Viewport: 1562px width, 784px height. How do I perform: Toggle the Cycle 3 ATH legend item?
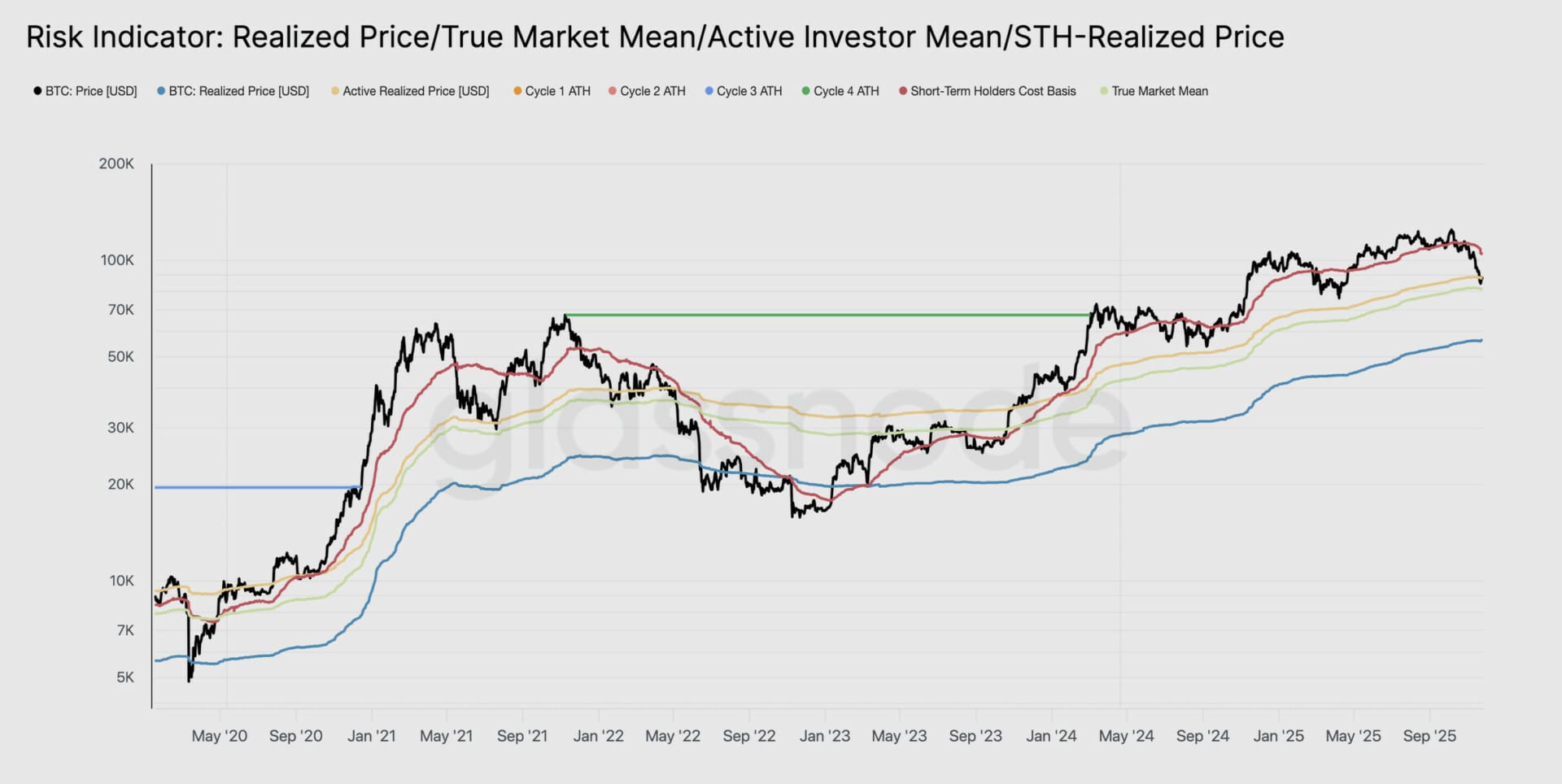pos(748,91)
